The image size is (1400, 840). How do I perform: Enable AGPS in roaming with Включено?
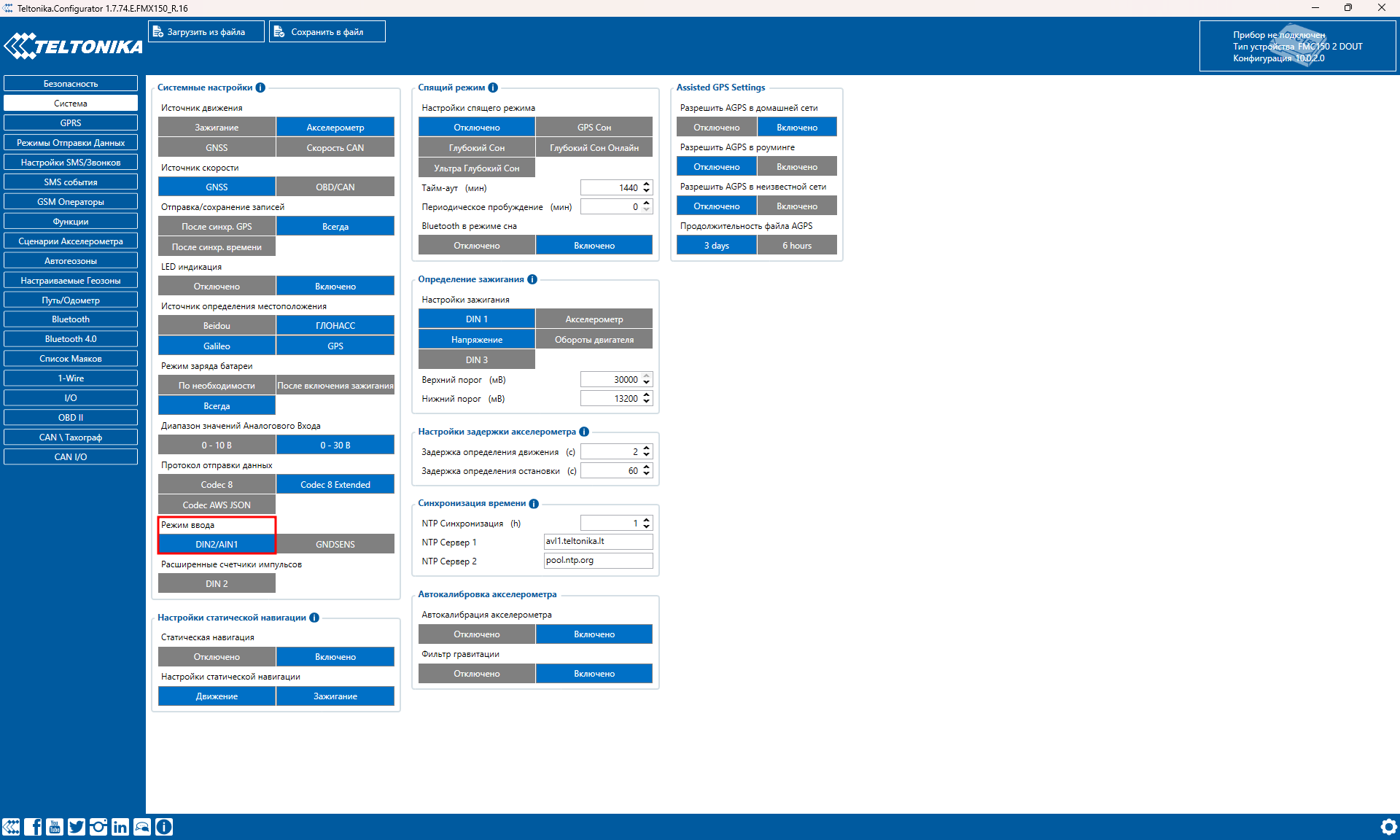(x=796, y=167)
